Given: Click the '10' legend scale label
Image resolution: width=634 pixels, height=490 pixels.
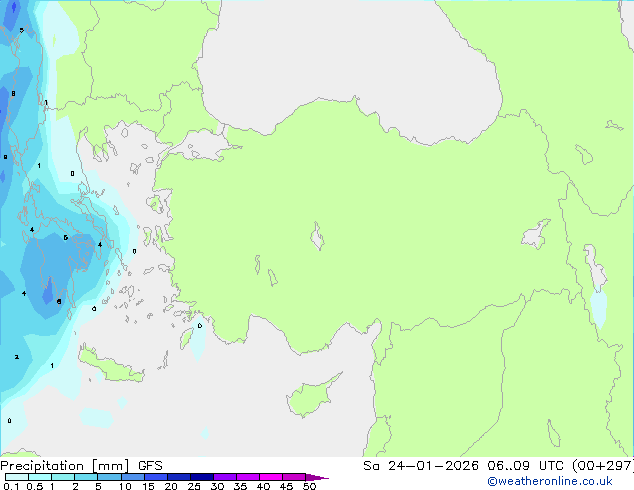Looking at the screenshot, I should pyautogui.click(x=125, y=486).
